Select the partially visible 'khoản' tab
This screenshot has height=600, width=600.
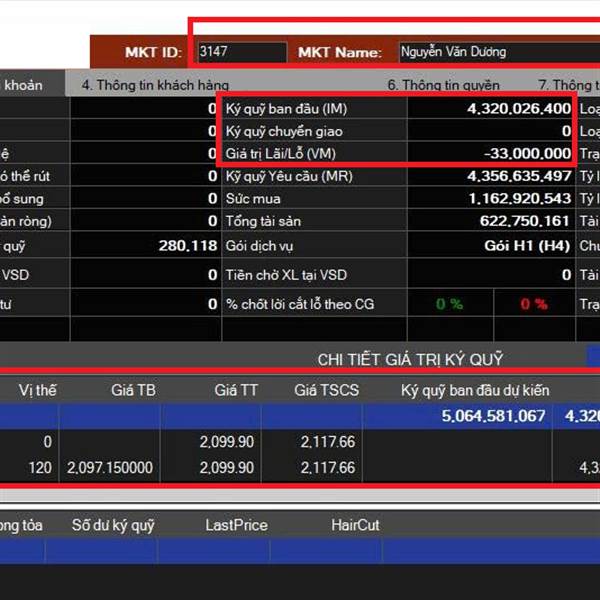(x=23, y=85)
